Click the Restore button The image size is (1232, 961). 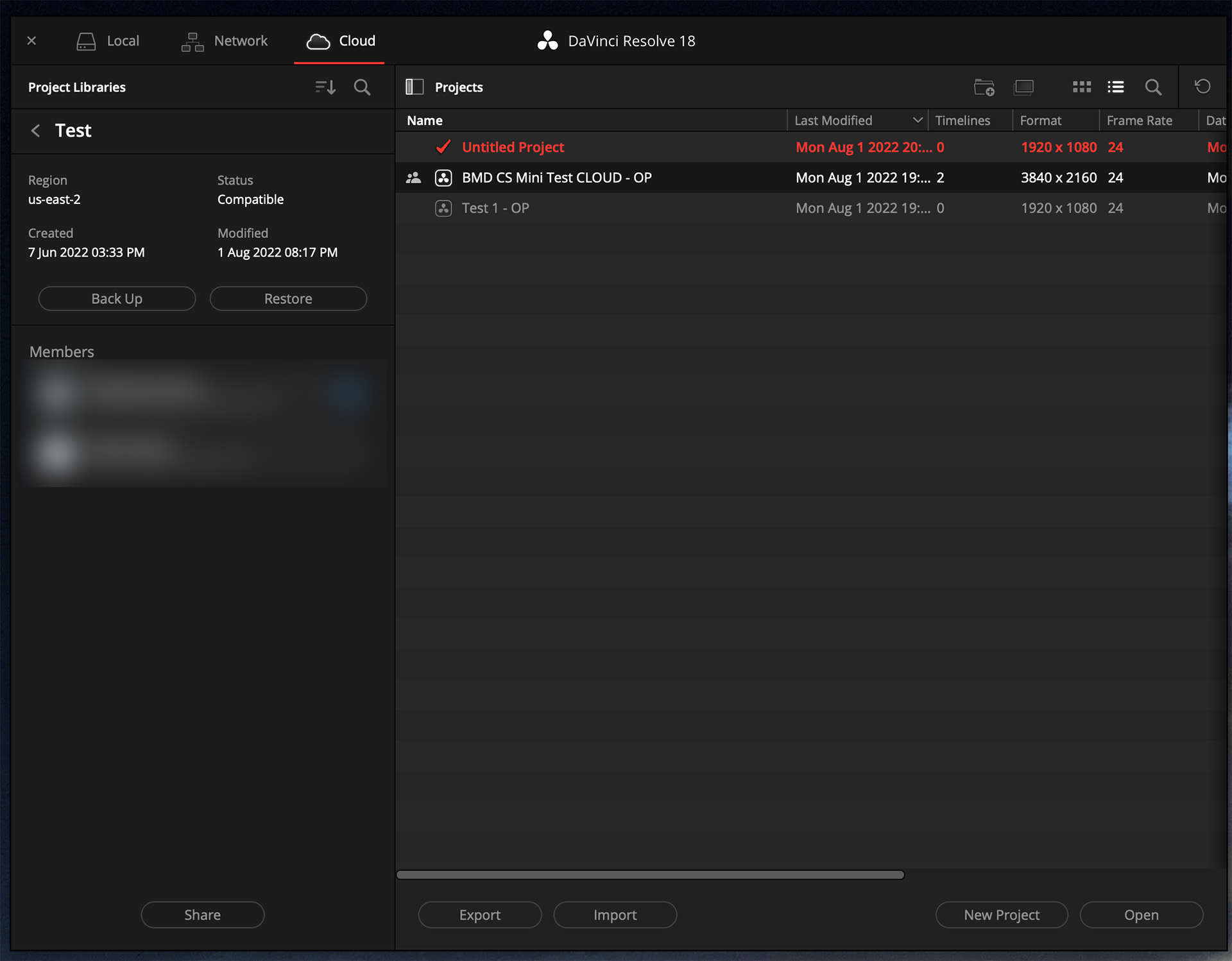point(288,299)
